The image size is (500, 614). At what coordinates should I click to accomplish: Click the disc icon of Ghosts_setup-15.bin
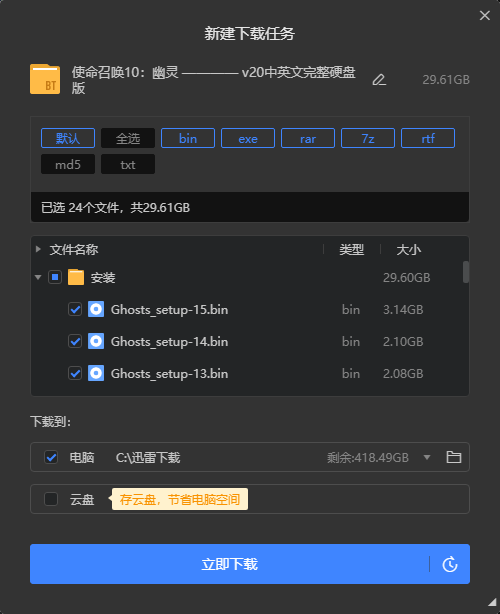(96, 309)
